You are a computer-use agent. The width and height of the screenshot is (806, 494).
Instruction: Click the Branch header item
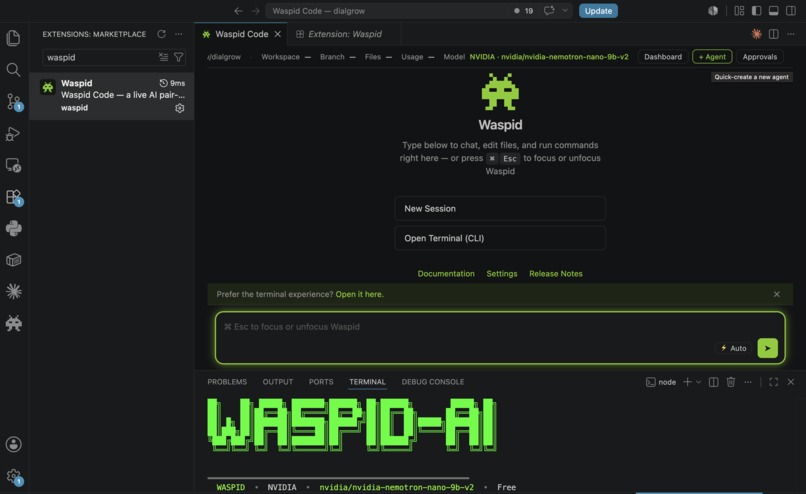click(337, 57)
